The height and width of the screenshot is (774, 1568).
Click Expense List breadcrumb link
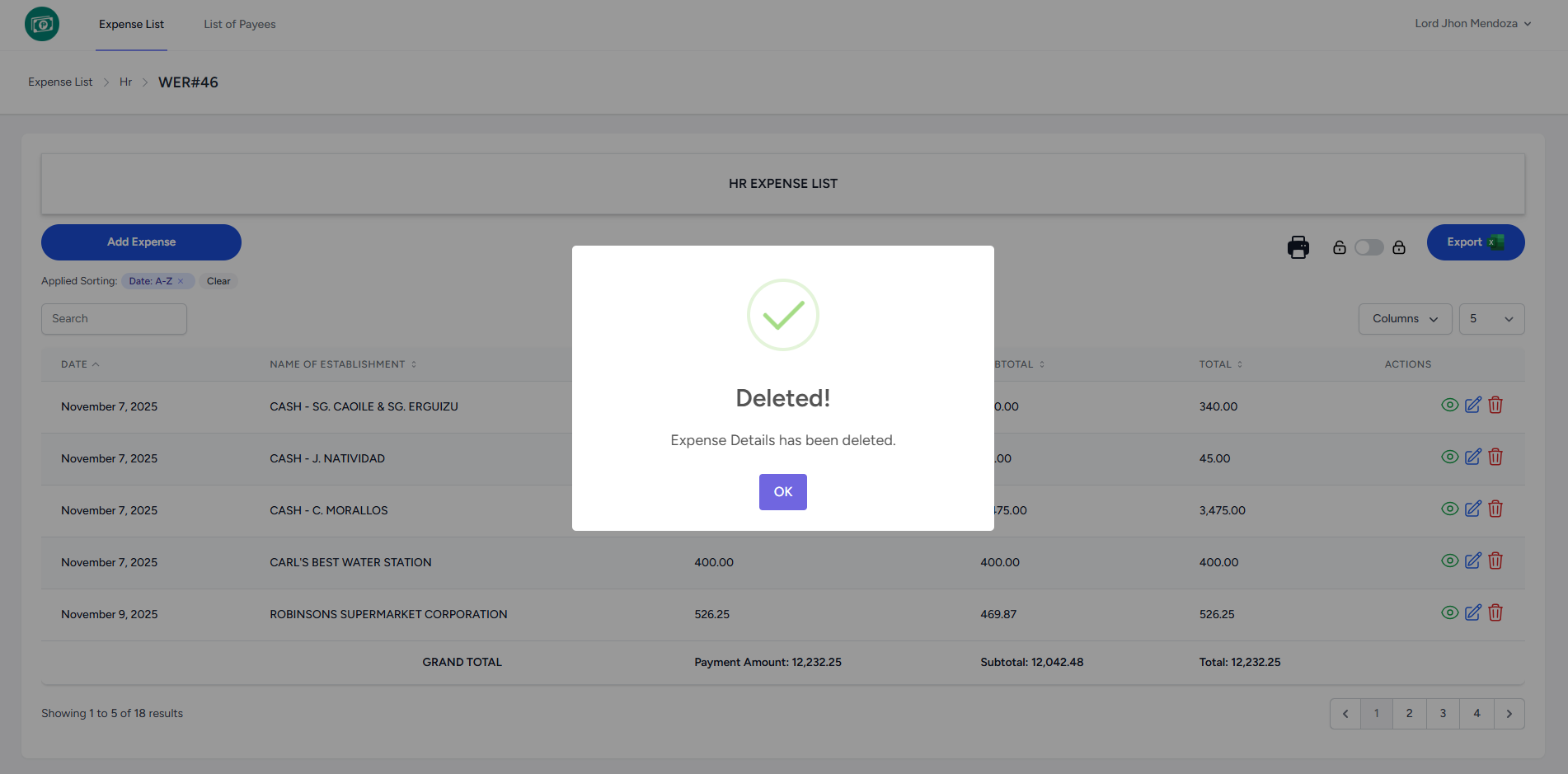60,82
